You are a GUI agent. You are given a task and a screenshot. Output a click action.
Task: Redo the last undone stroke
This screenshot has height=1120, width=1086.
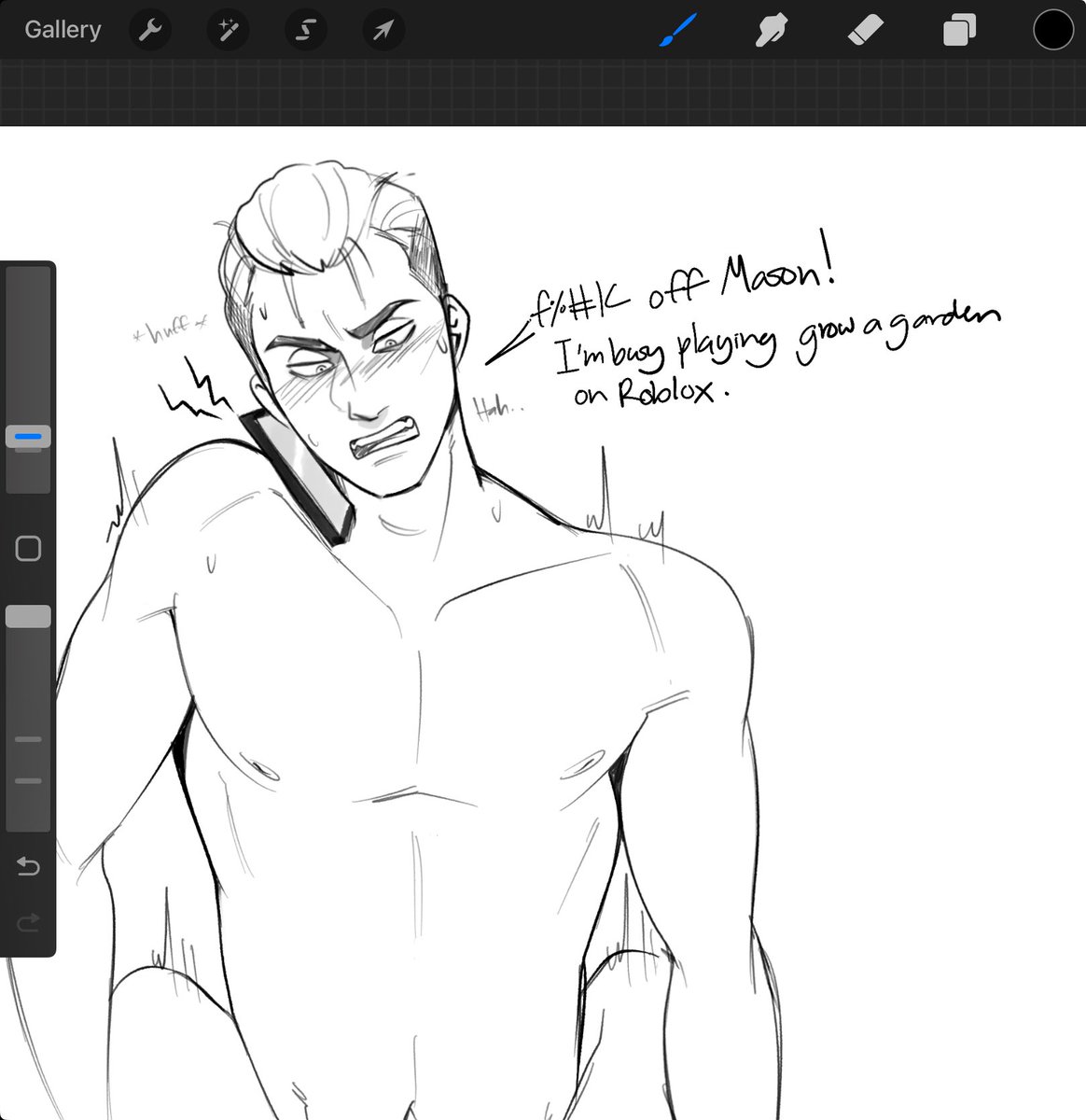coord(28,923)
